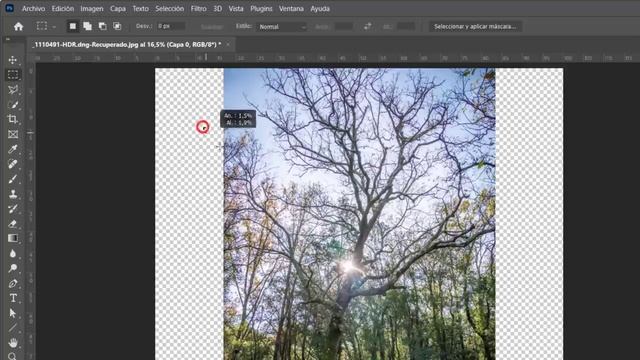
Task: Select the Gradient tool
Action: coord(13,238)
